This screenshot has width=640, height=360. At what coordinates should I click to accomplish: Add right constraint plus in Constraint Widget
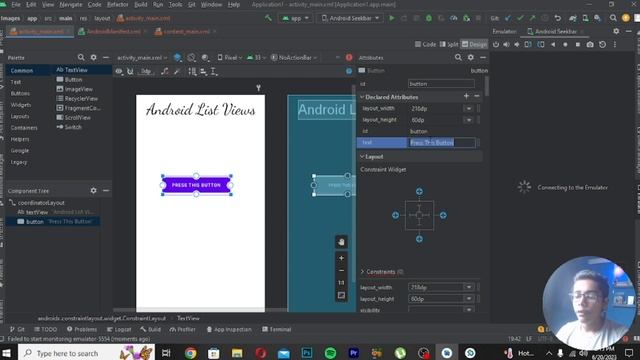pos(443,215)
